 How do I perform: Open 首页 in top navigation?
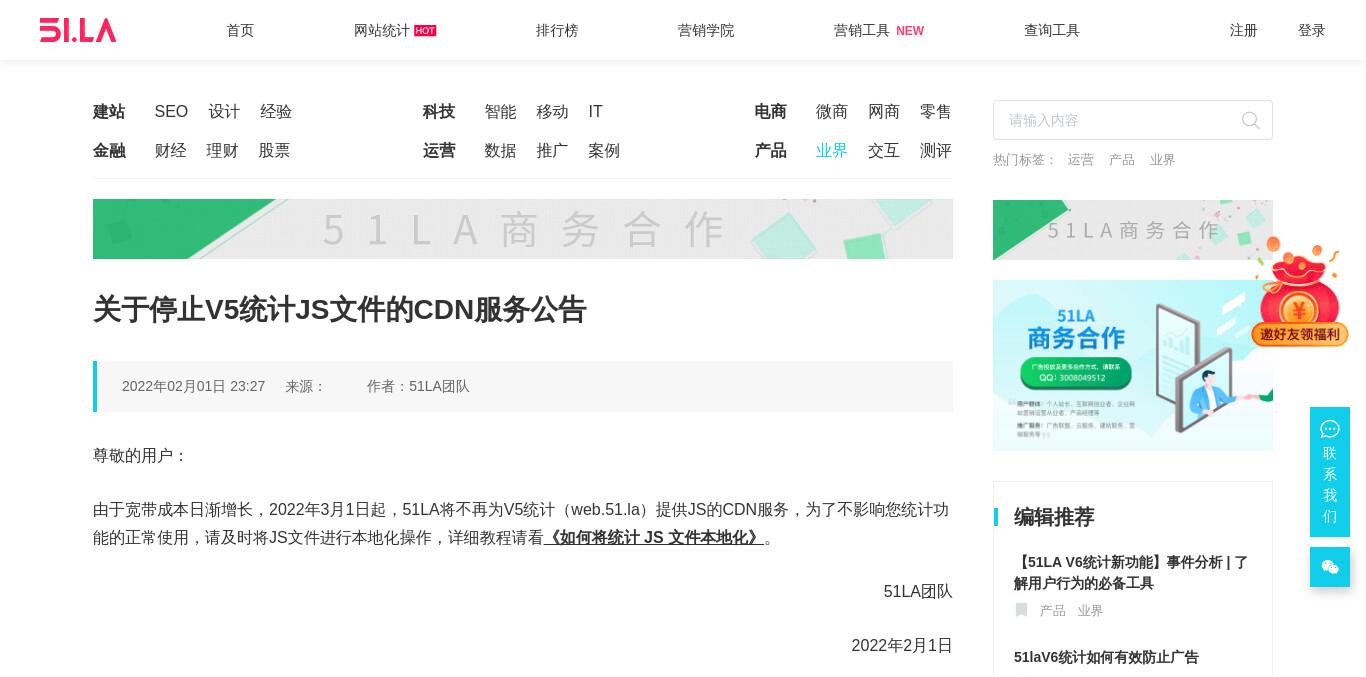pos(240,31)
